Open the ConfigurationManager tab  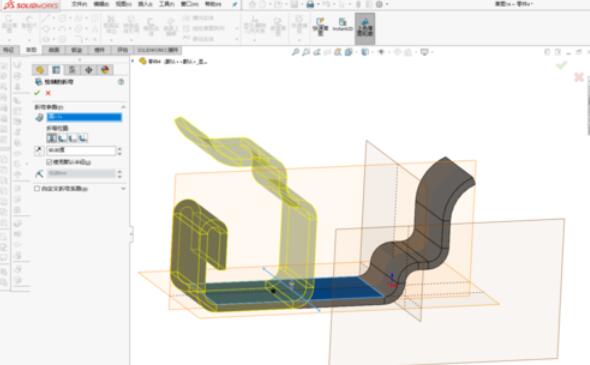click(x=72, y=70)
